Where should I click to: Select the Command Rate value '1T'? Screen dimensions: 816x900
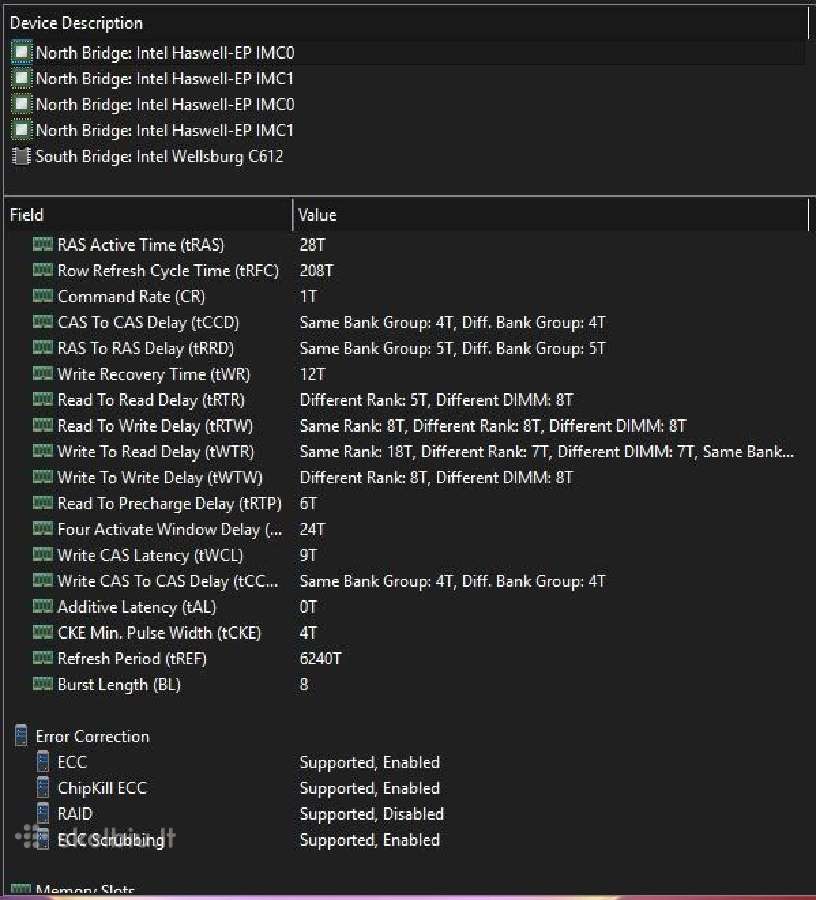[308, 297]
